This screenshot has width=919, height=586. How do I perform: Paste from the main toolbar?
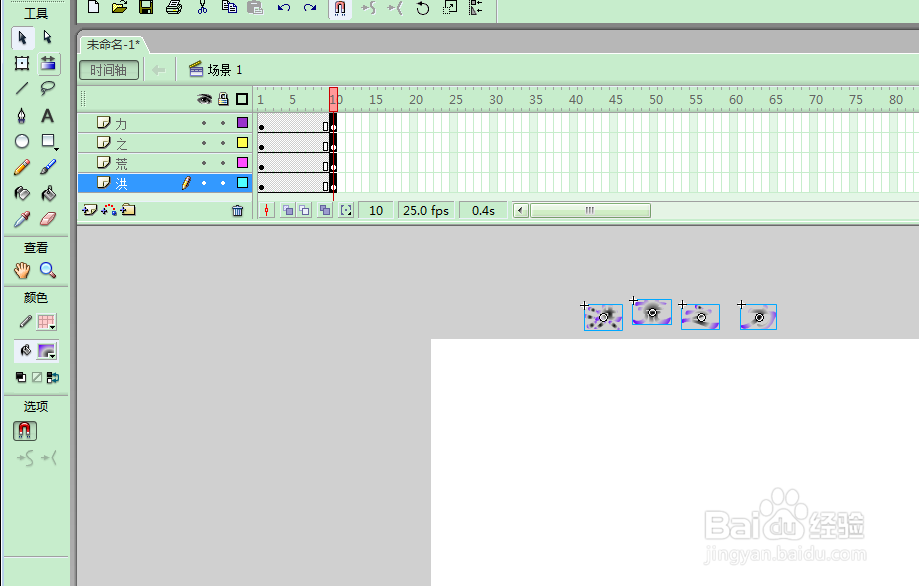coord(255,8)
